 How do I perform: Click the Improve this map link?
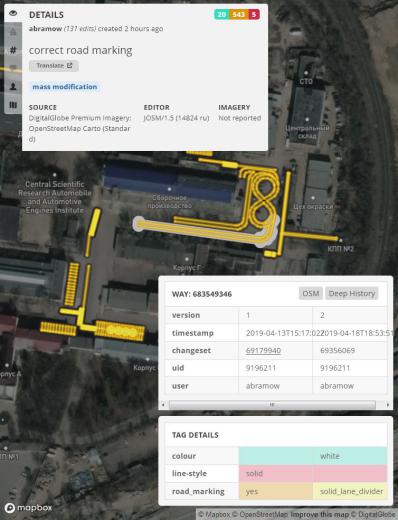click(x=319, y=515)
